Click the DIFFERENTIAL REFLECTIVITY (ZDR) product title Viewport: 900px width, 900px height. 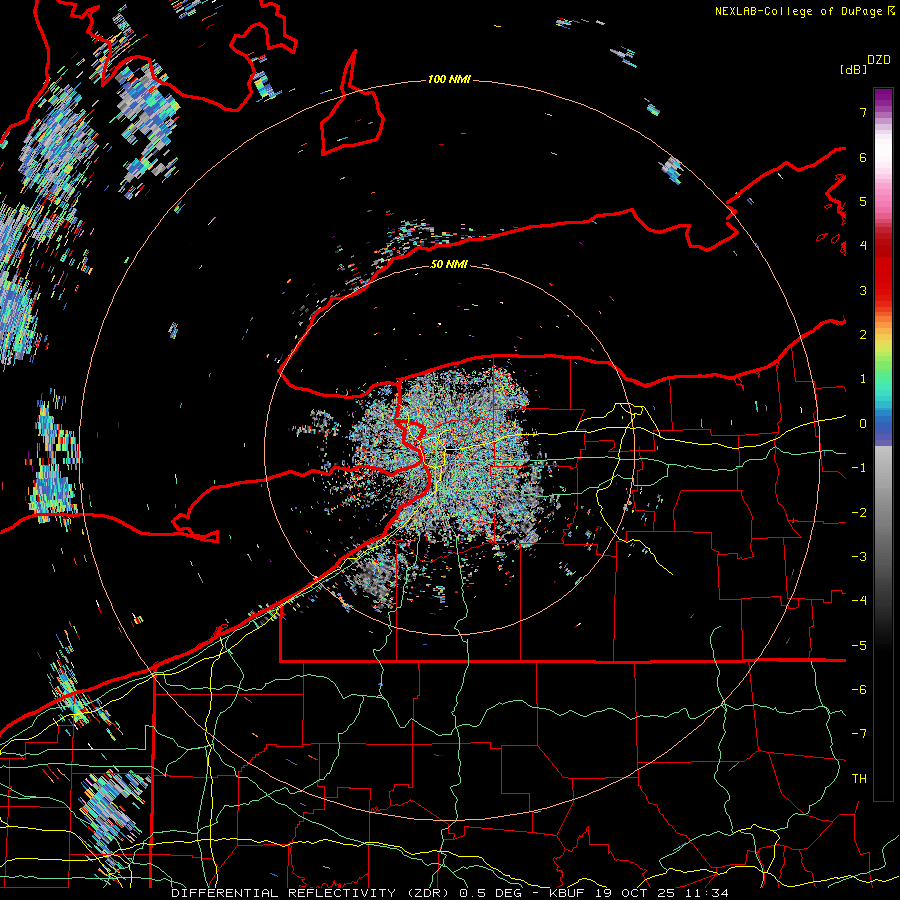(312, 893)
